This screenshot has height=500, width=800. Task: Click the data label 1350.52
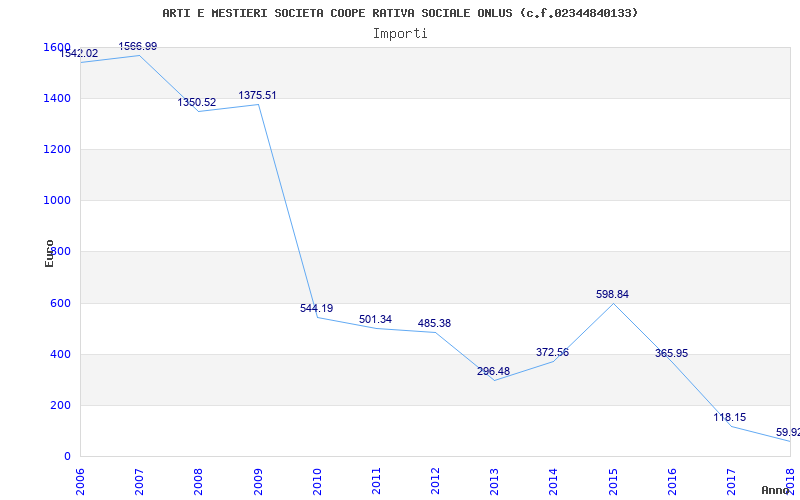(197, 103)
